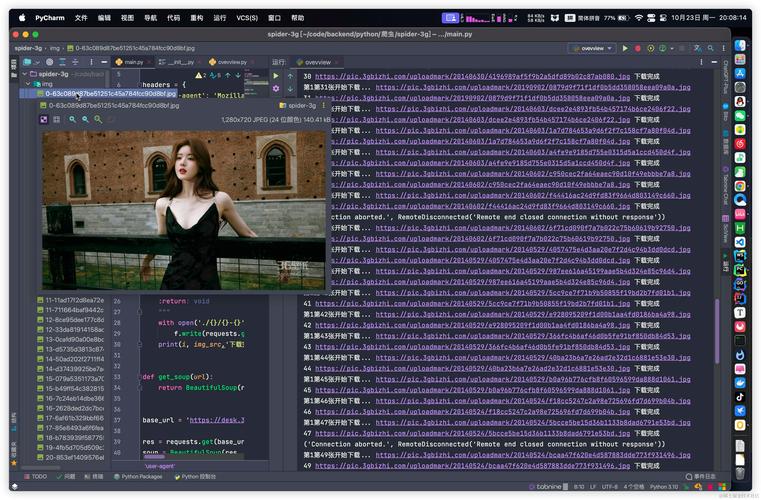
Task: Open 编辑 menu in menu bar
Action: [x=104, y=18]
